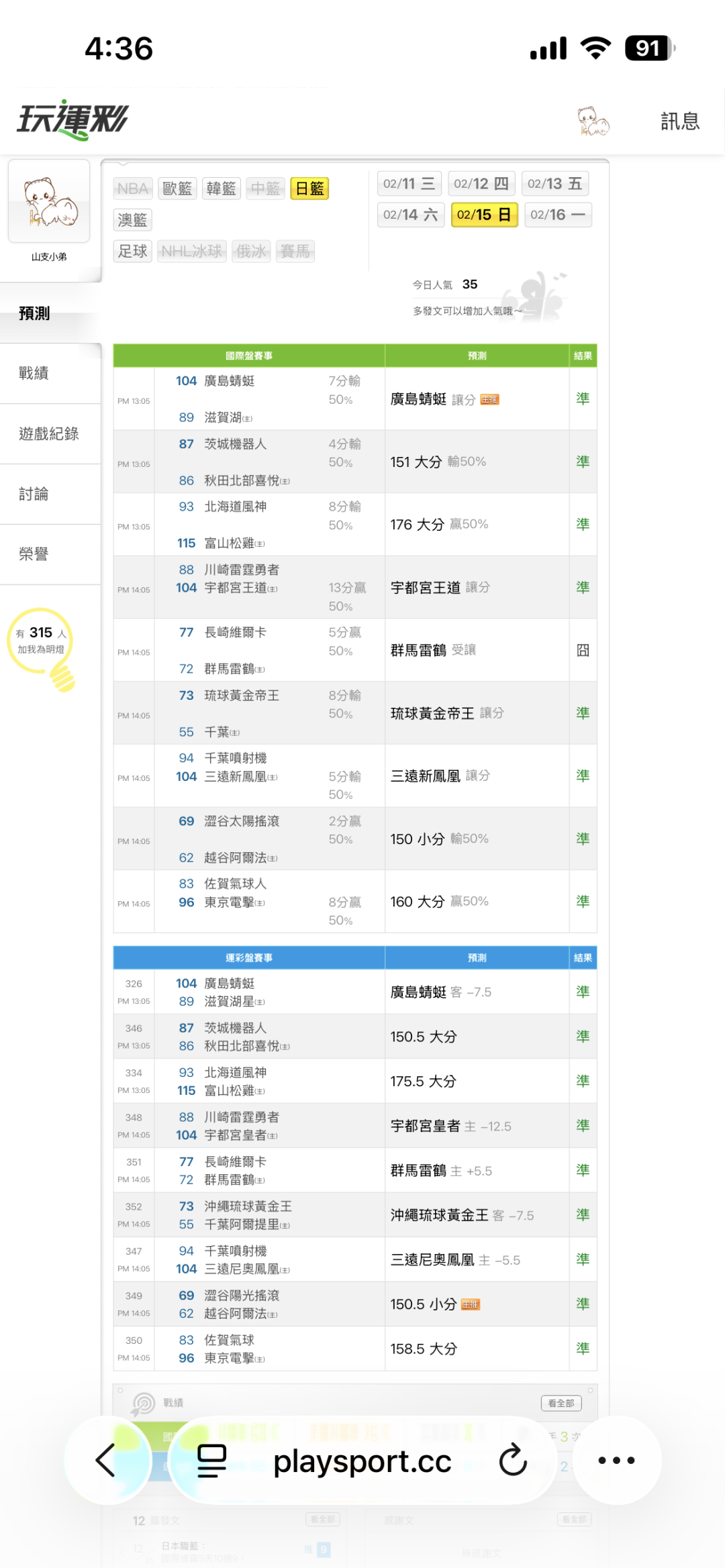Tap the 176 大分 prediction
This screenshot has height=1568, width=725.
coord(439,524)
